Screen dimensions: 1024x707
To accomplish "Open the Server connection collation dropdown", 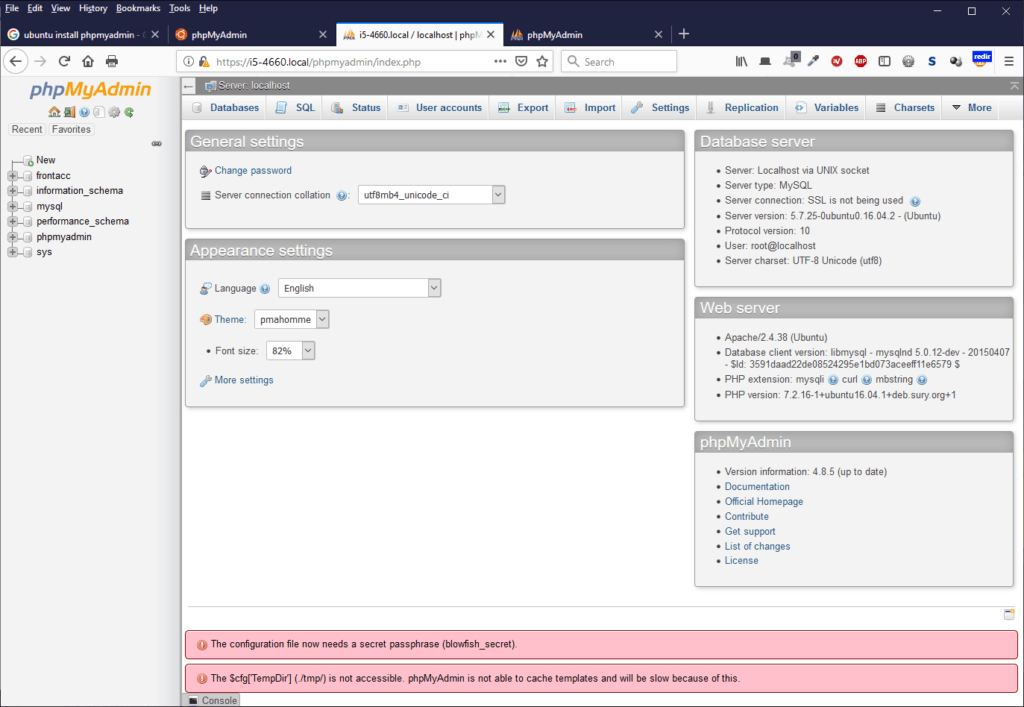I will tap(431, 195).
